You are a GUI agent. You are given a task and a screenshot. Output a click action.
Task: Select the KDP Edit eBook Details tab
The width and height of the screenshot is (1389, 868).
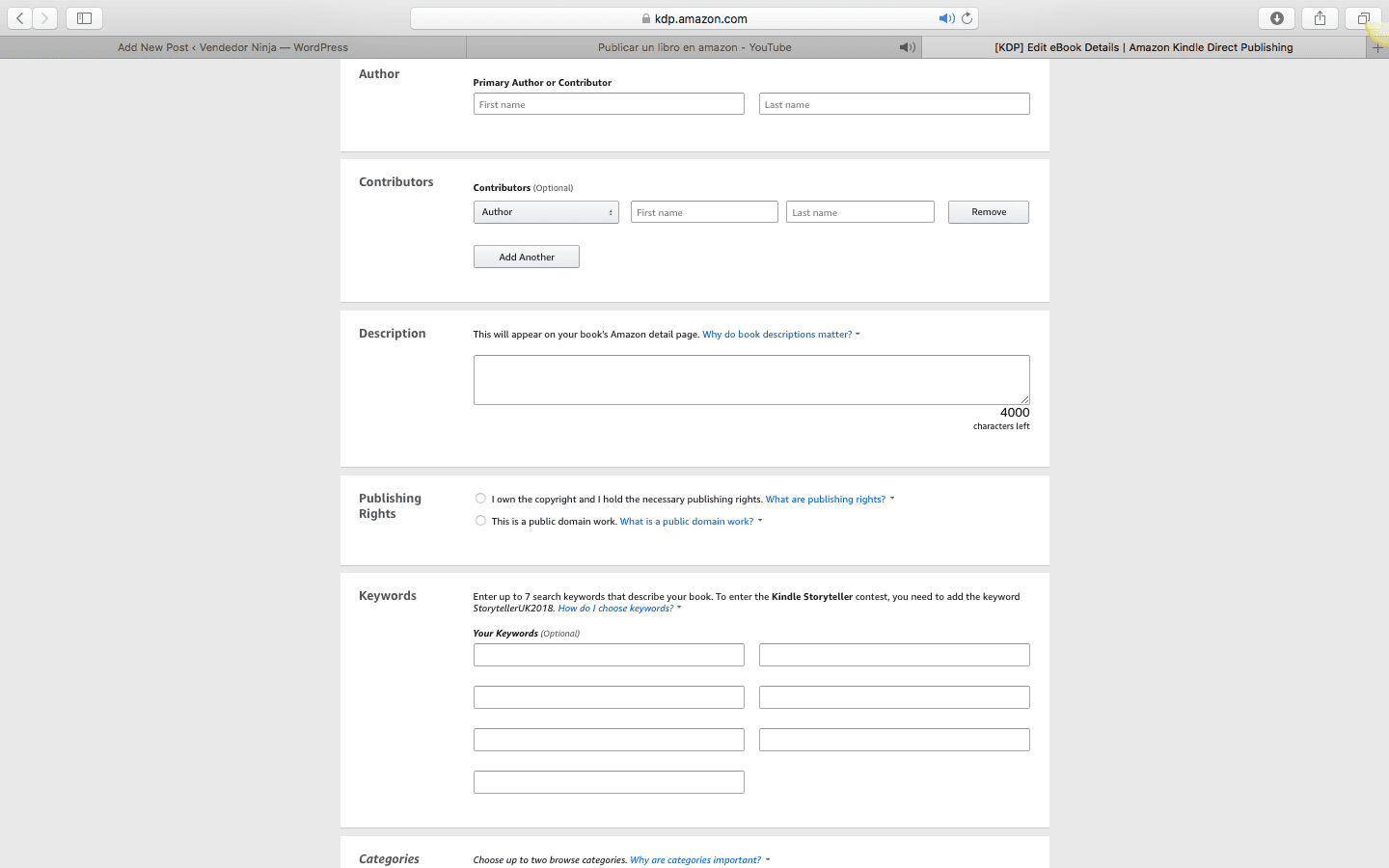[1144, 47]
